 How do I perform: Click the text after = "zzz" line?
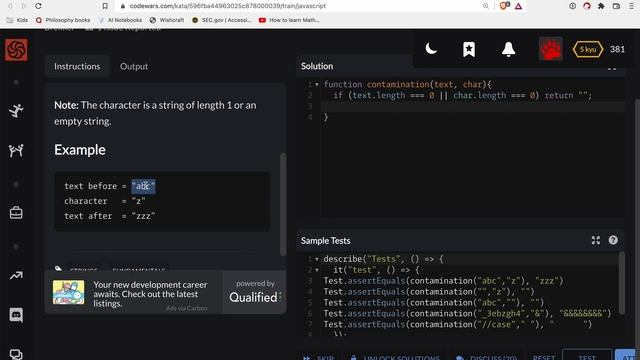tap(109, 216)
